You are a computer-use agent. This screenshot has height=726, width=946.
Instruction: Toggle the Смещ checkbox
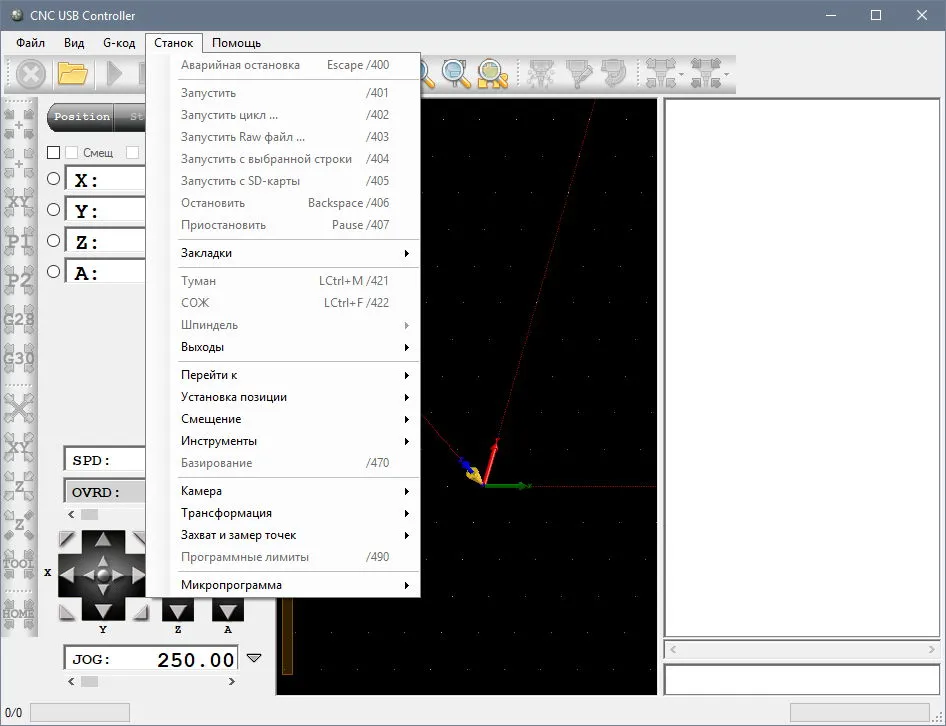pyautogui.click(x=71, y=153)
